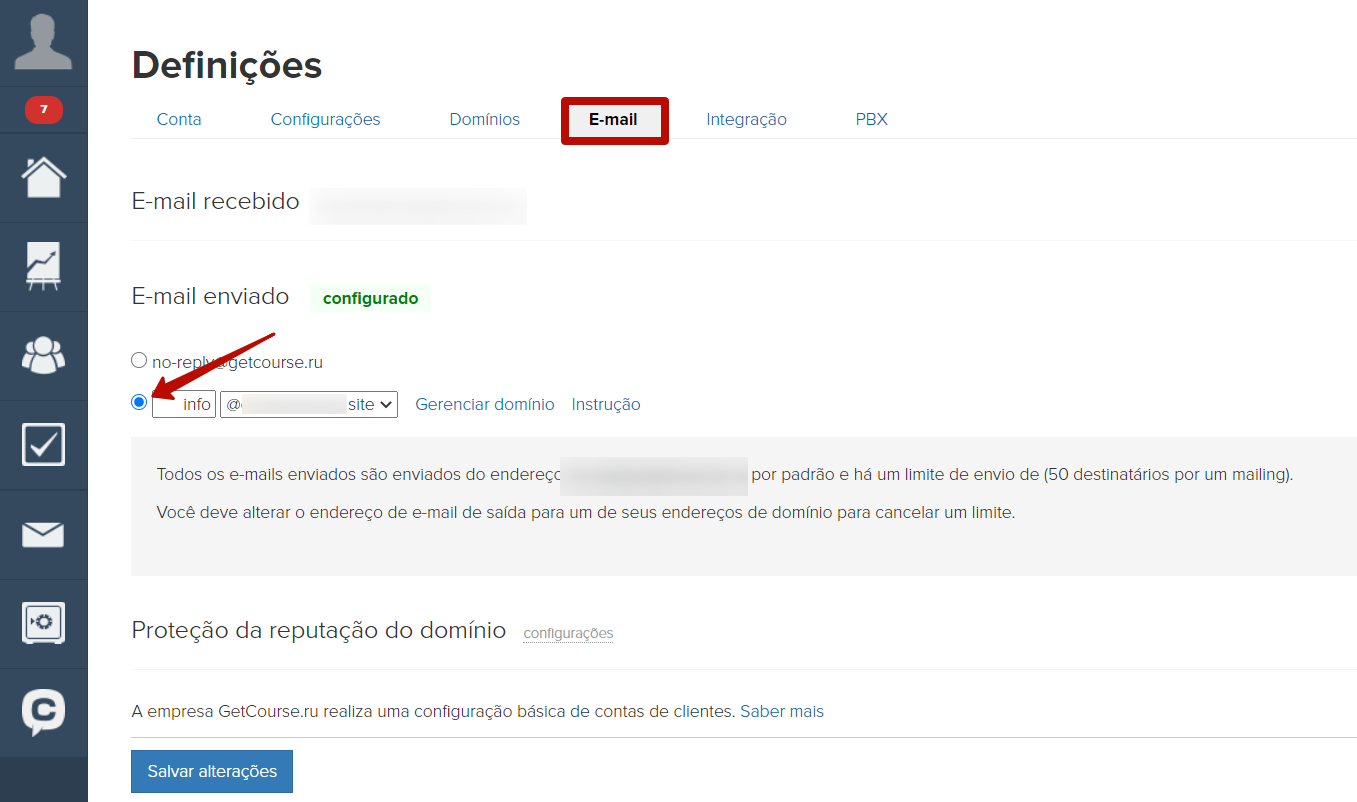Click the Salvar alterações button
1357x802 pixels.
click(212, 771)
